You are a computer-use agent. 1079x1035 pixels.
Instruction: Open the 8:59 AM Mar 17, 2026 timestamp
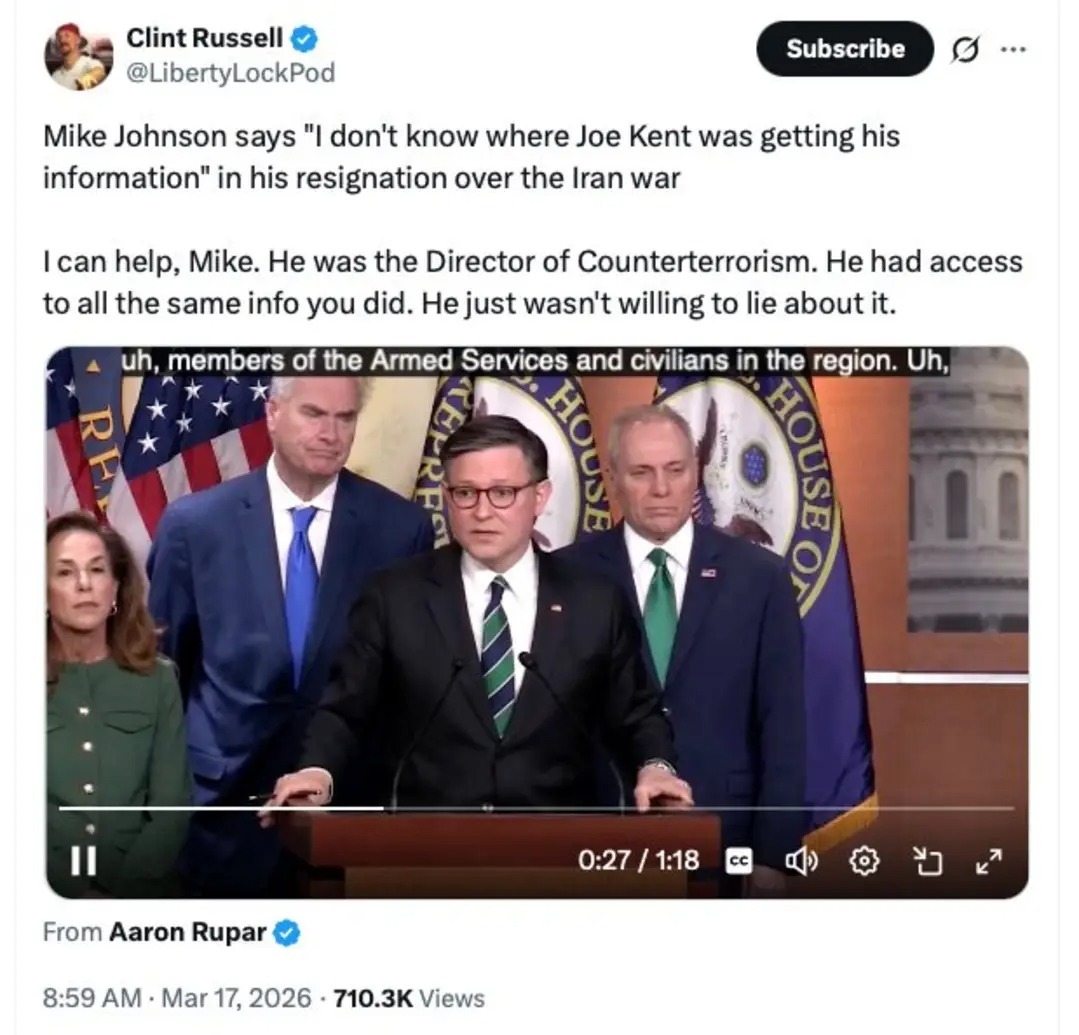pos(177,998)
